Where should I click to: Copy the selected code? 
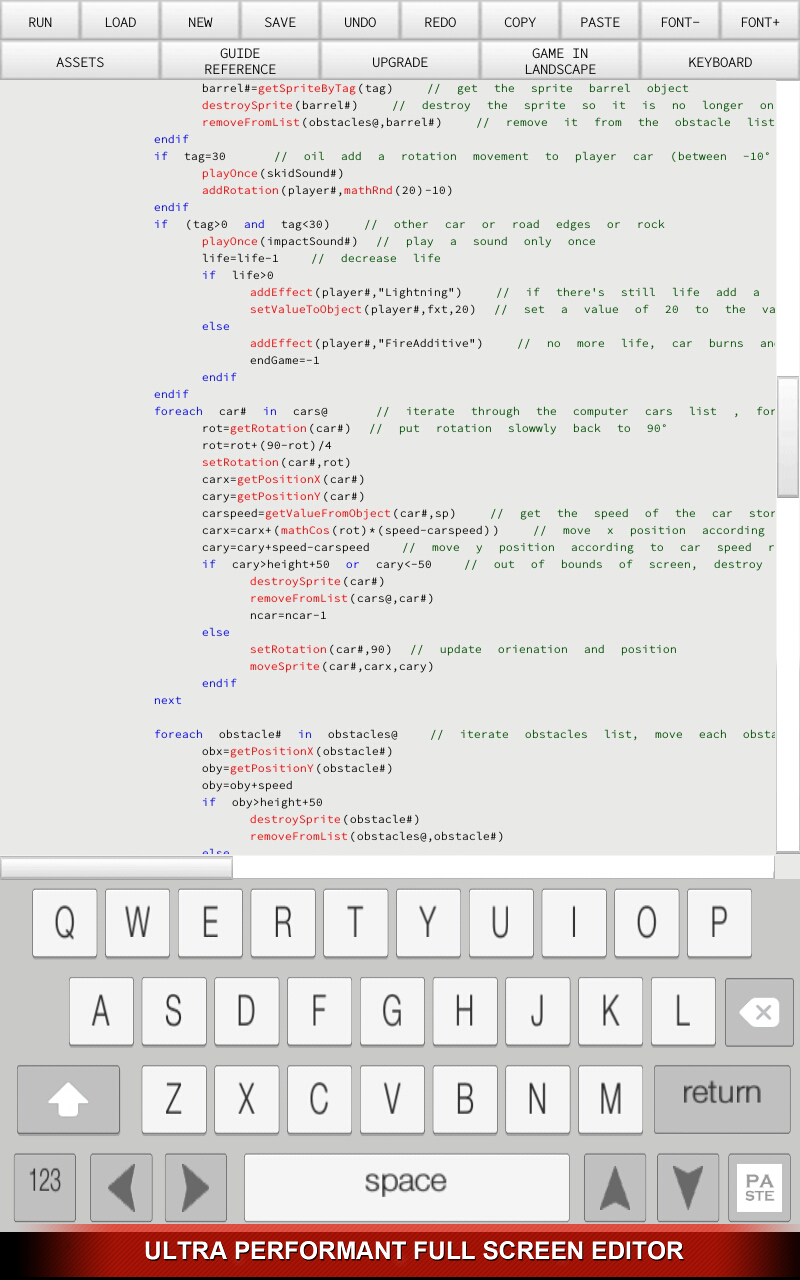coord(520,20)
